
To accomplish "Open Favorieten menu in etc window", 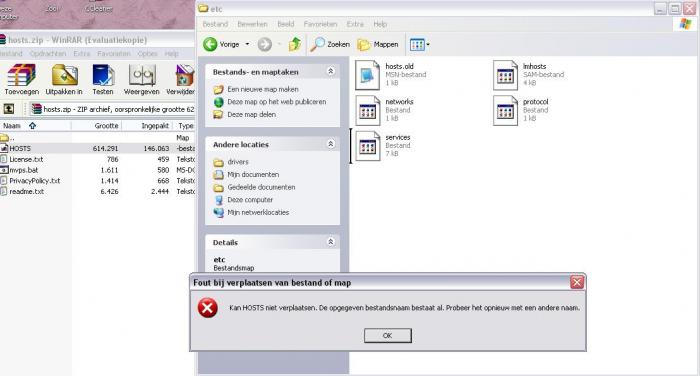I will [320, 24].
